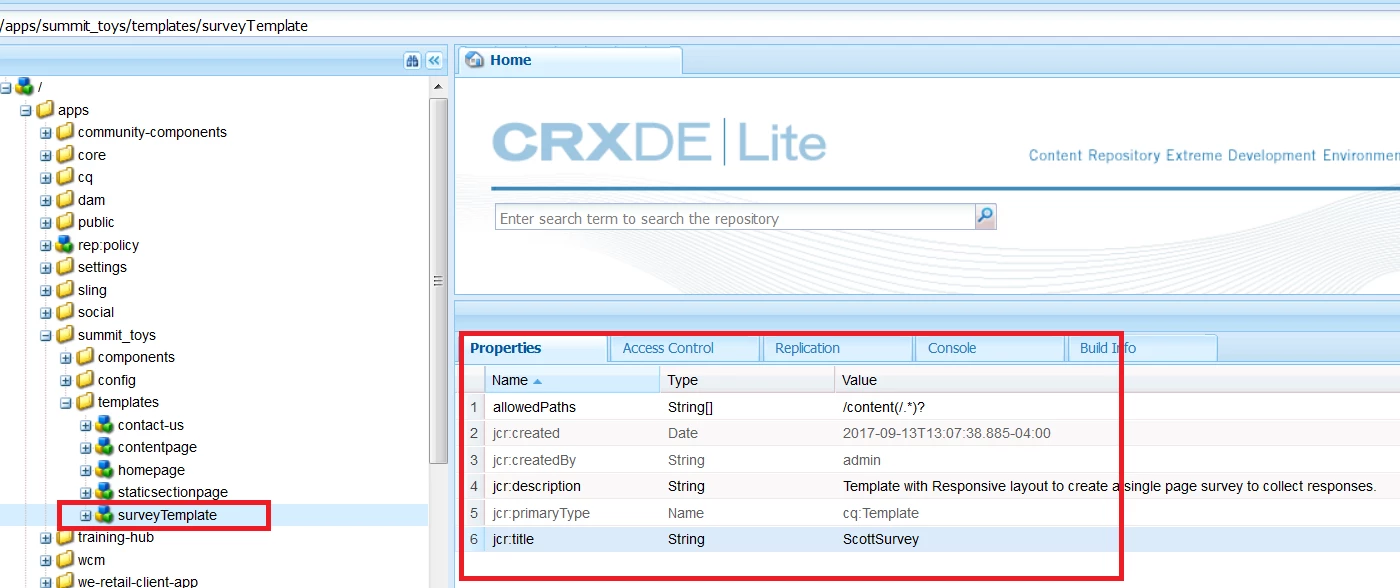Click the contact-us template node icon
This screenshot has width=1400, height=588.
point(105,425)
